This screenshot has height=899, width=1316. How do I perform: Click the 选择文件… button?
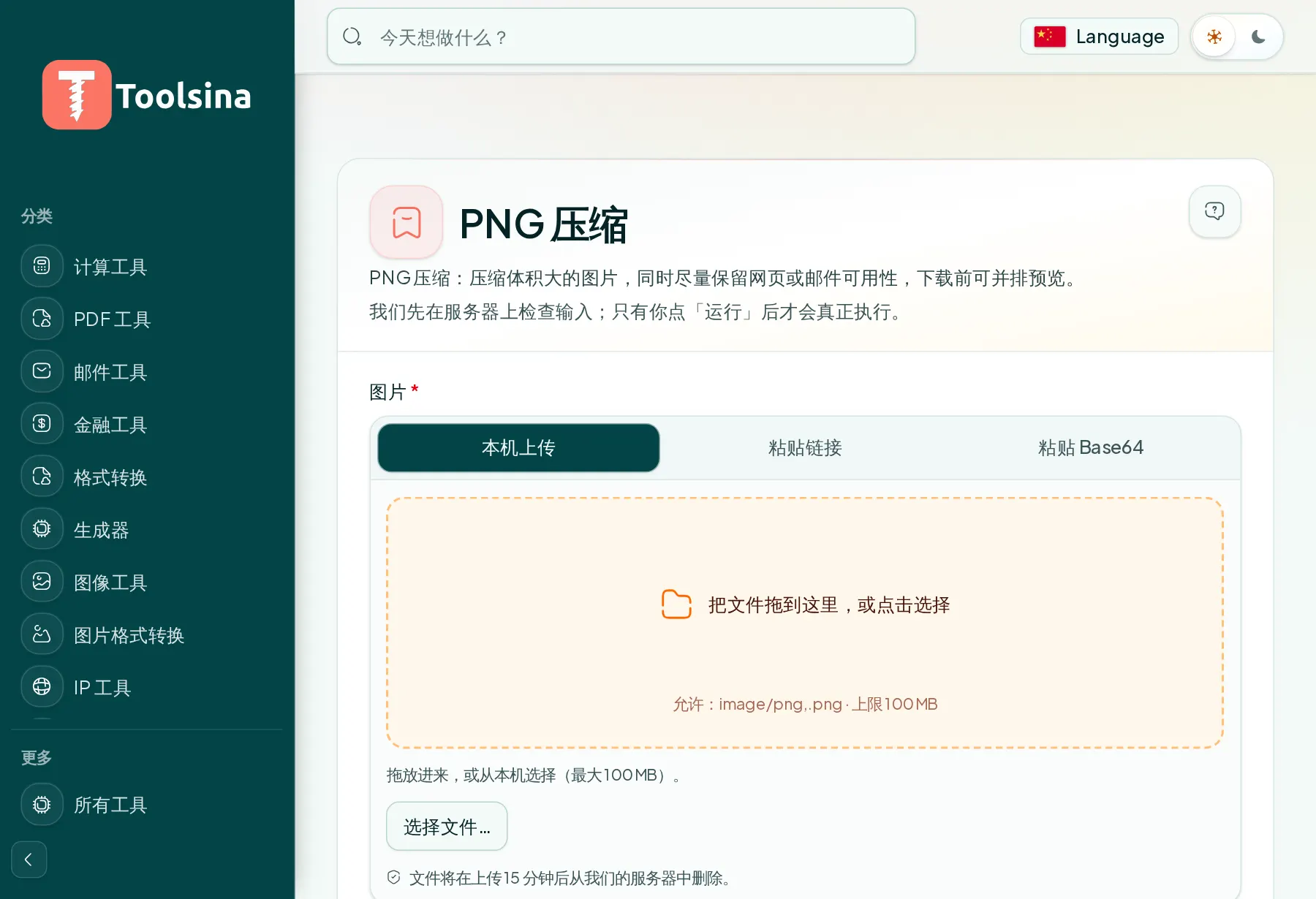pos(447,826)
